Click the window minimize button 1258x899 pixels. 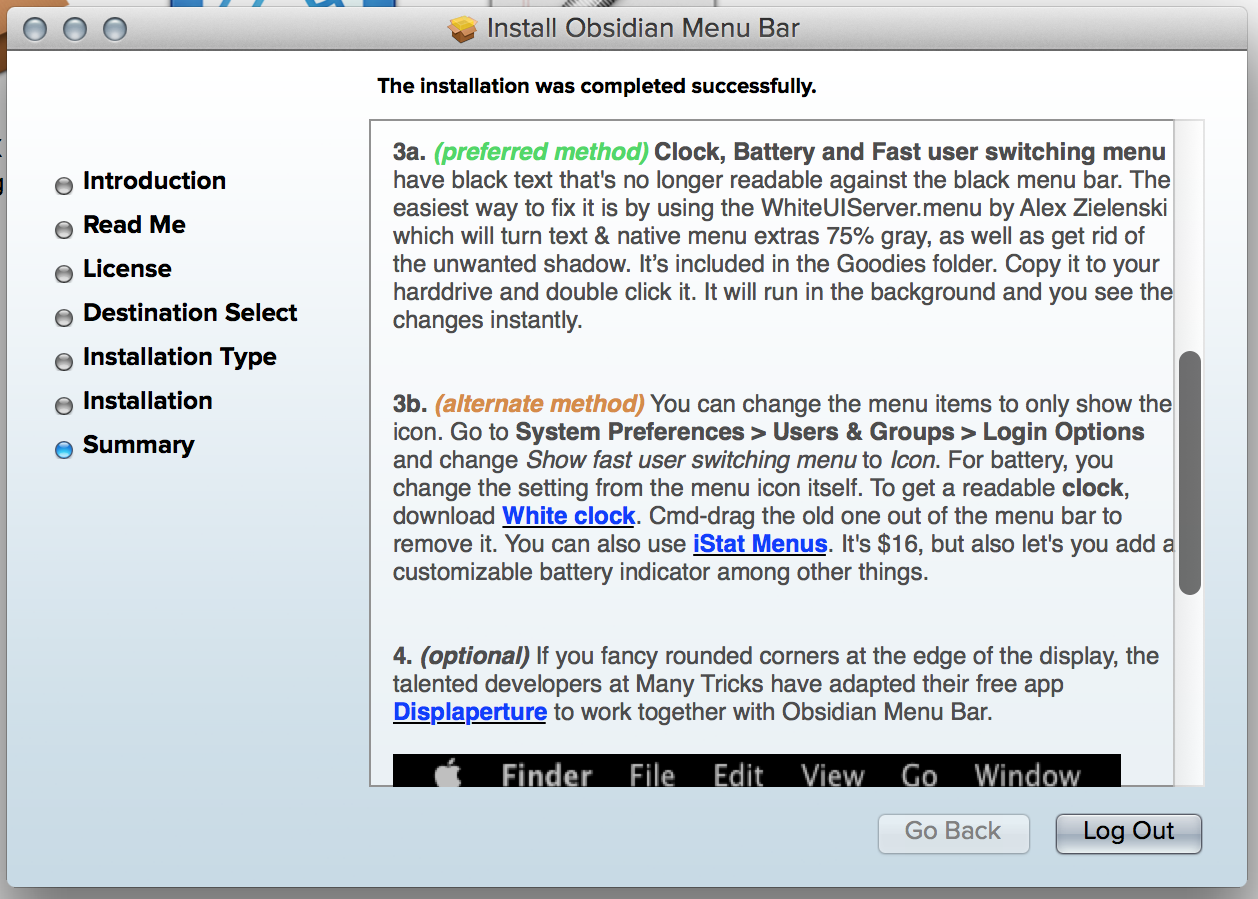(x=75, y=29)
